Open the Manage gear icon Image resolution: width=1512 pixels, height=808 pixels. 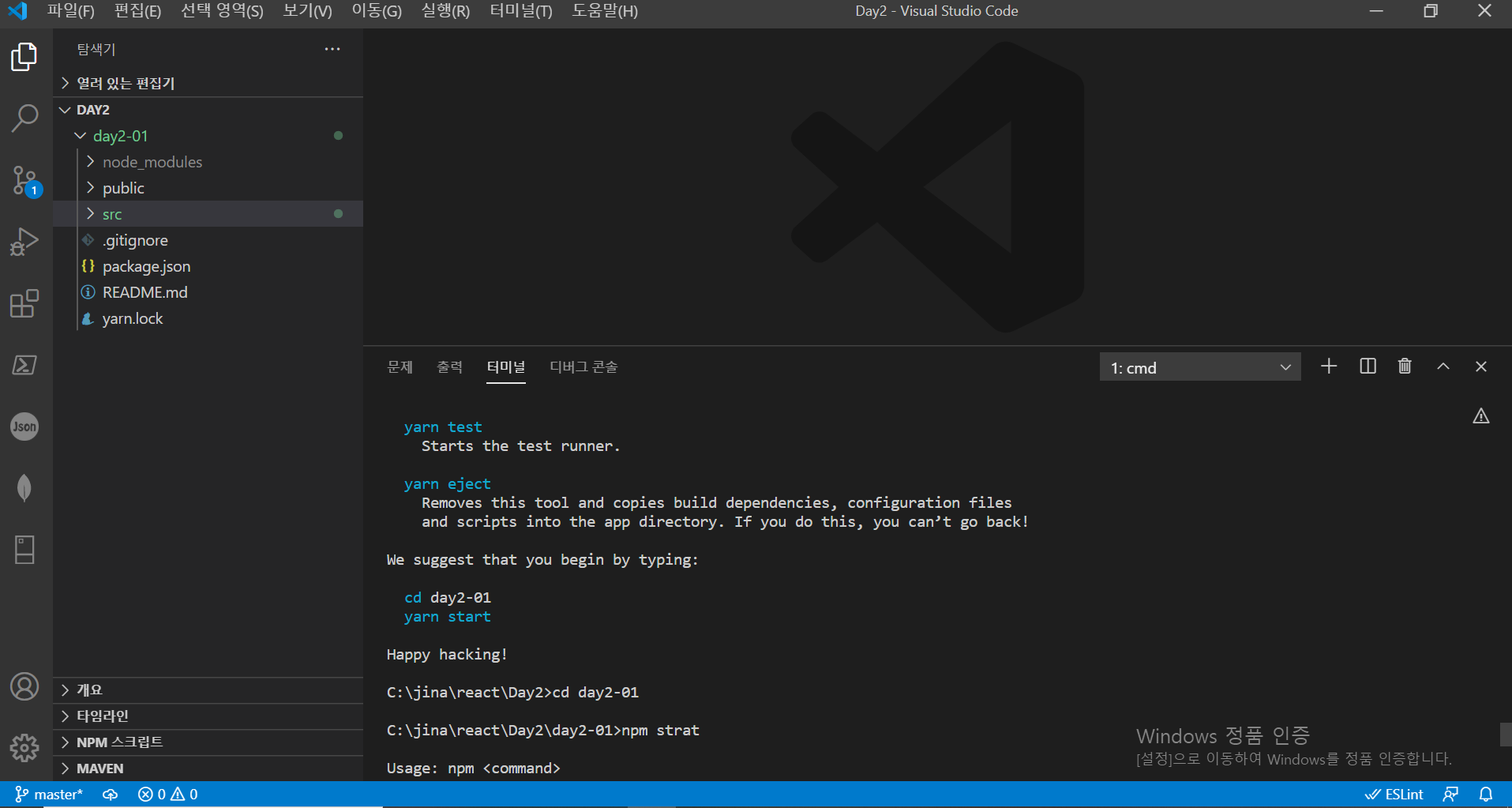[24, 747]
